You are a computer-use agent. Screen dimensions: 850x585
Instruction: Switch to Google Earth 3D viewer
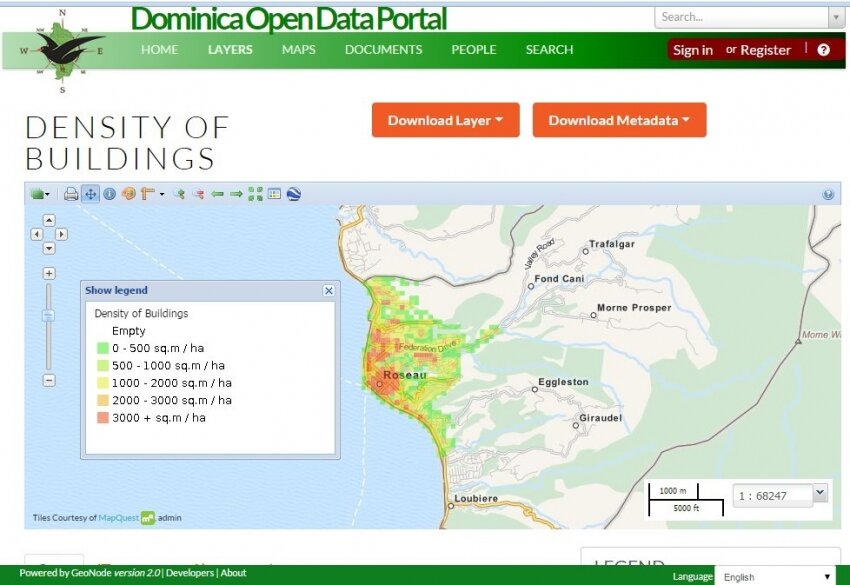point(293,194)
